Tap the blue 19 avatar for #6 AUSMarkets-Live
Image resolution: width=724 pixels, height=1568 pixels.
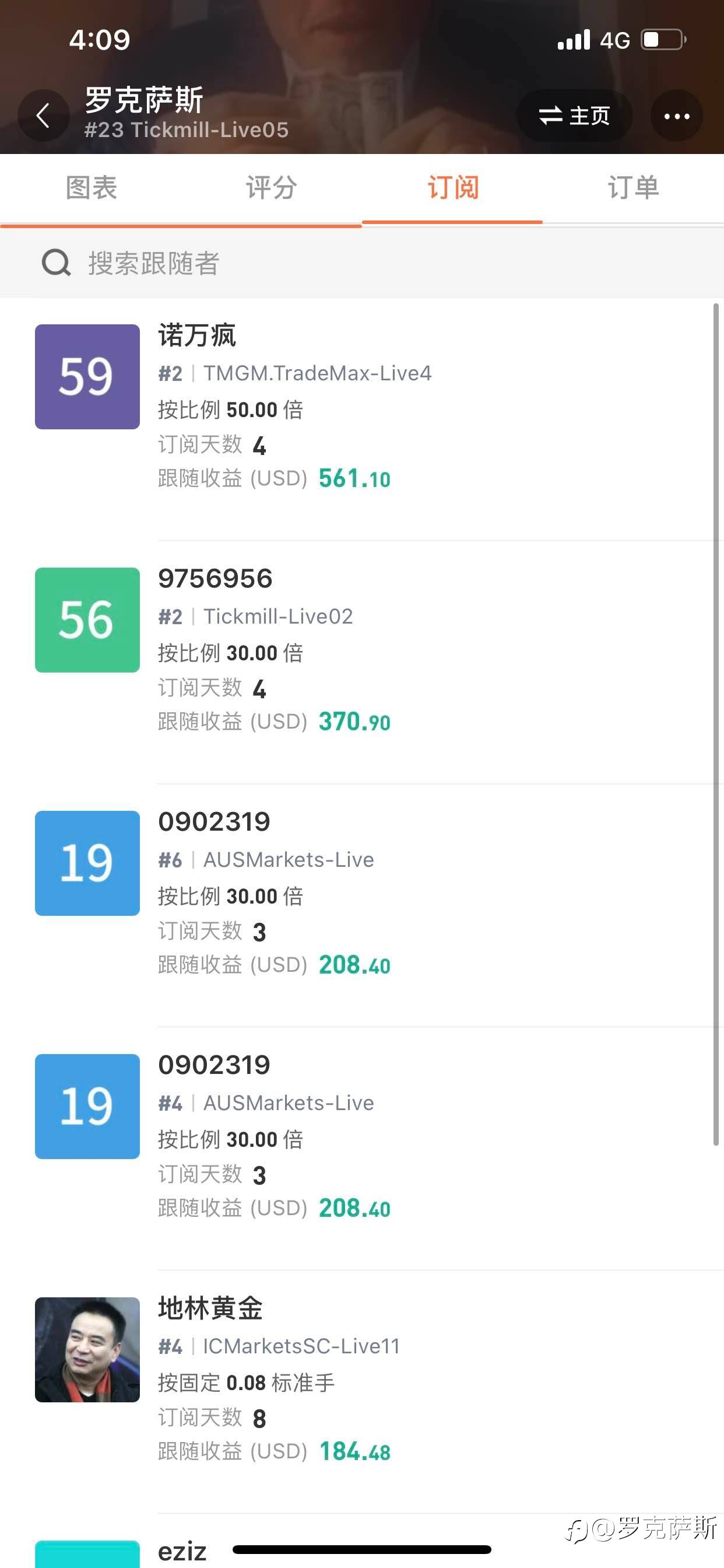coord(87,863)
